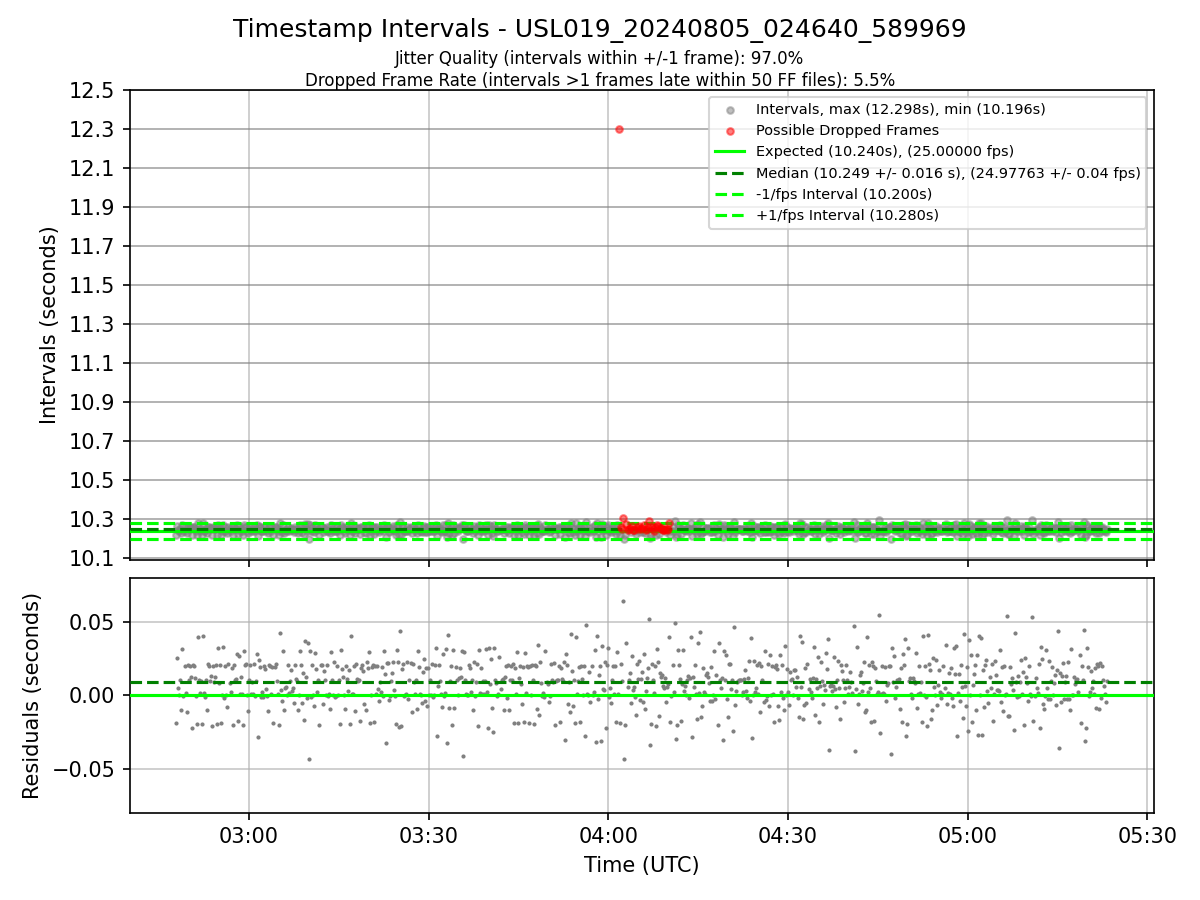Screen dimensions: 1200x900
Task: Click the isolated red outlier point near 12.3 seconds
Action: (x=619, y=129)
